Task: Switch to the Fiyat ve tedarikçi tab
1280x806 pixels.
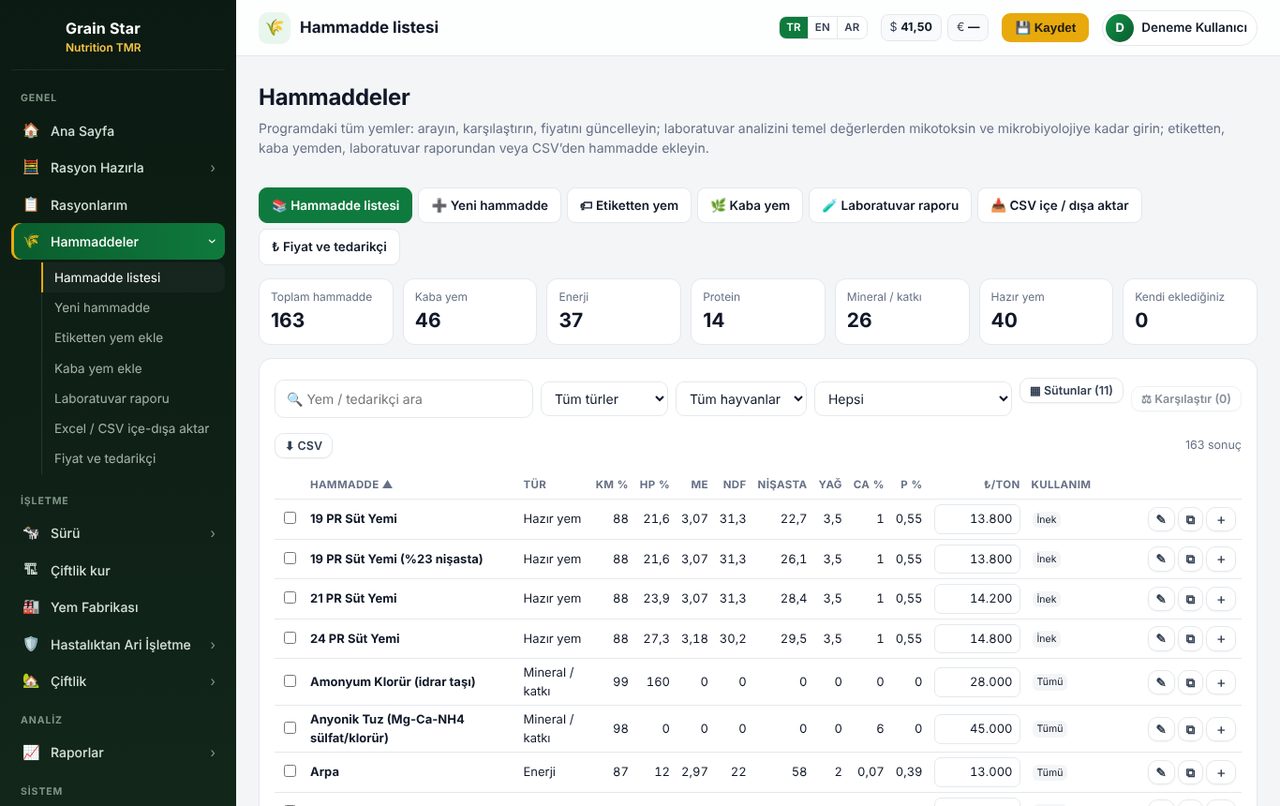Action: tap(329, 247)
